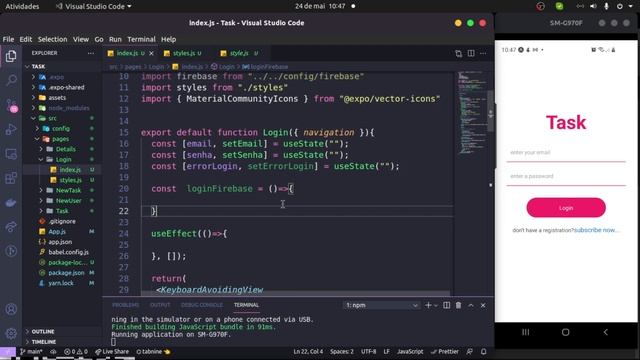The height and width of the screenshot is (360, 640).
Task: Click Spaces: 2 indentation setting
Action: pyautogui.click(x=342, y=351)
